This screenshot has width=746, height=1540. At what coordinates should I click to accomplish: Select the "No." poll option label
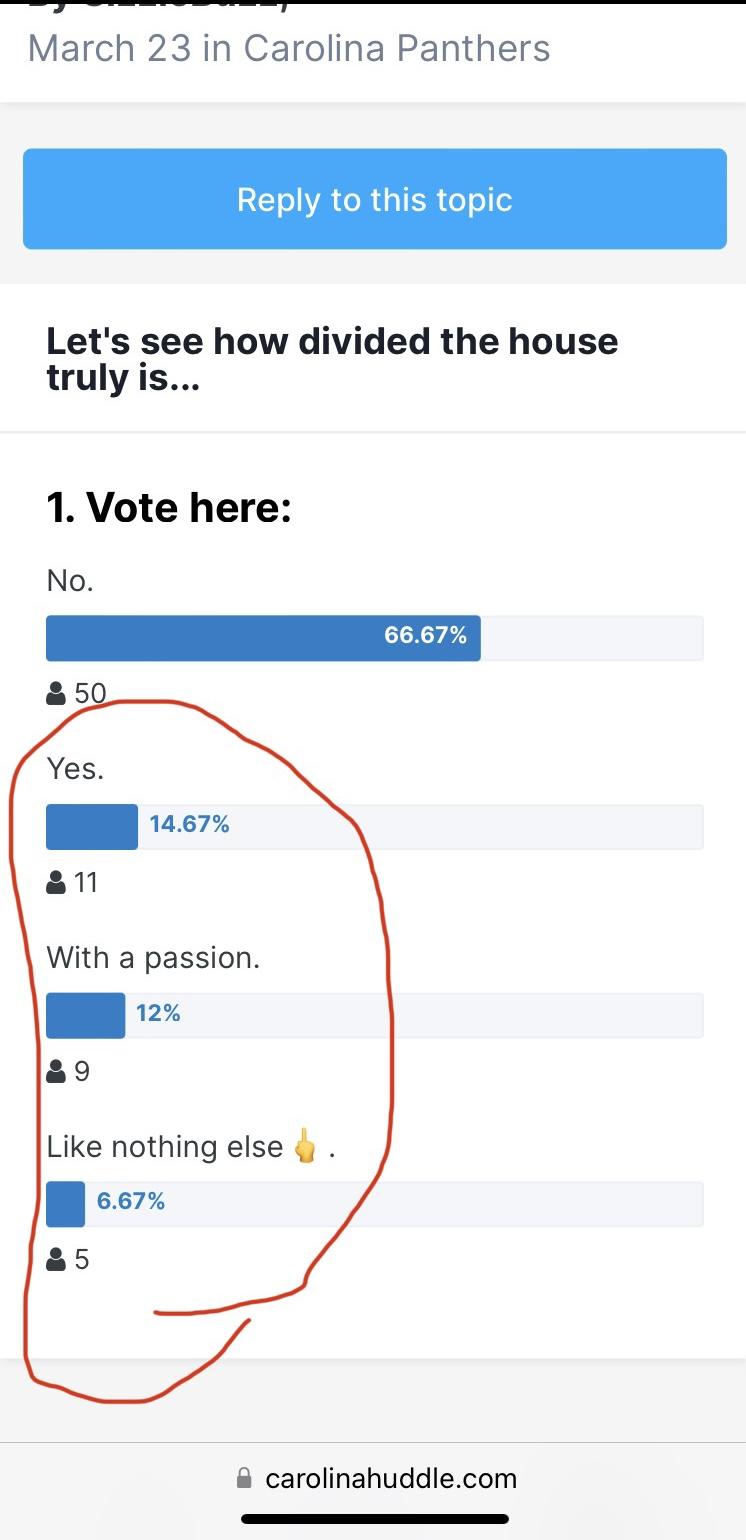click(70, 580)
